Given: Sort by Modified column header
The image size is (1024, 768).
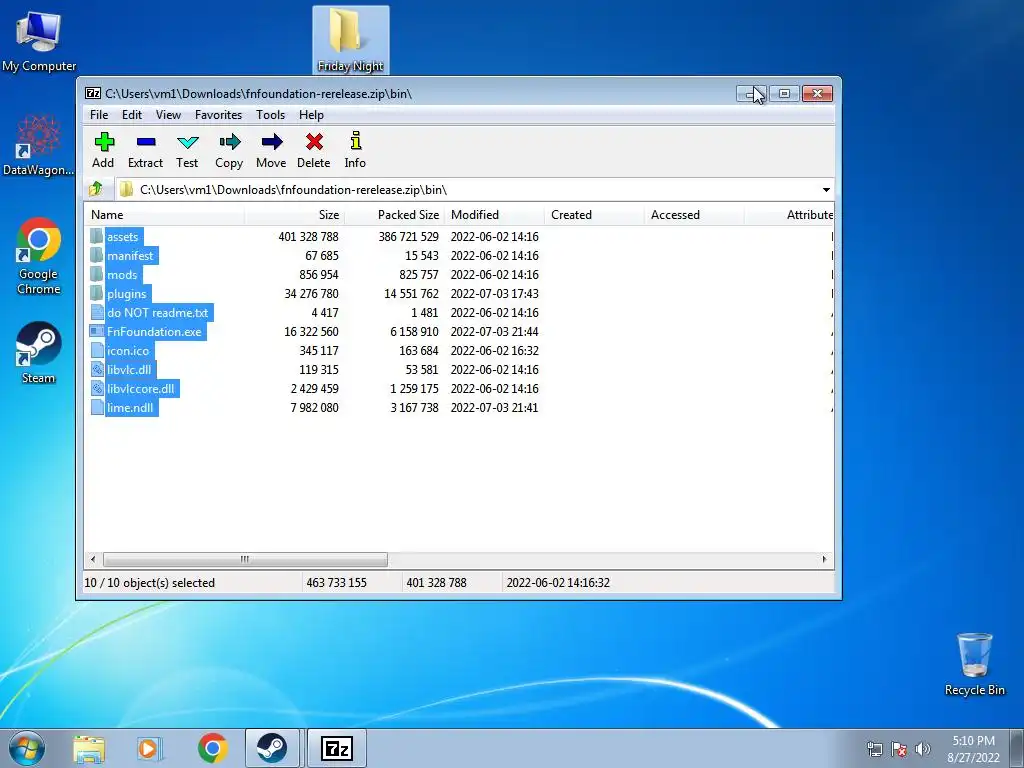Looking at the screenshot, I should point(494,215).
